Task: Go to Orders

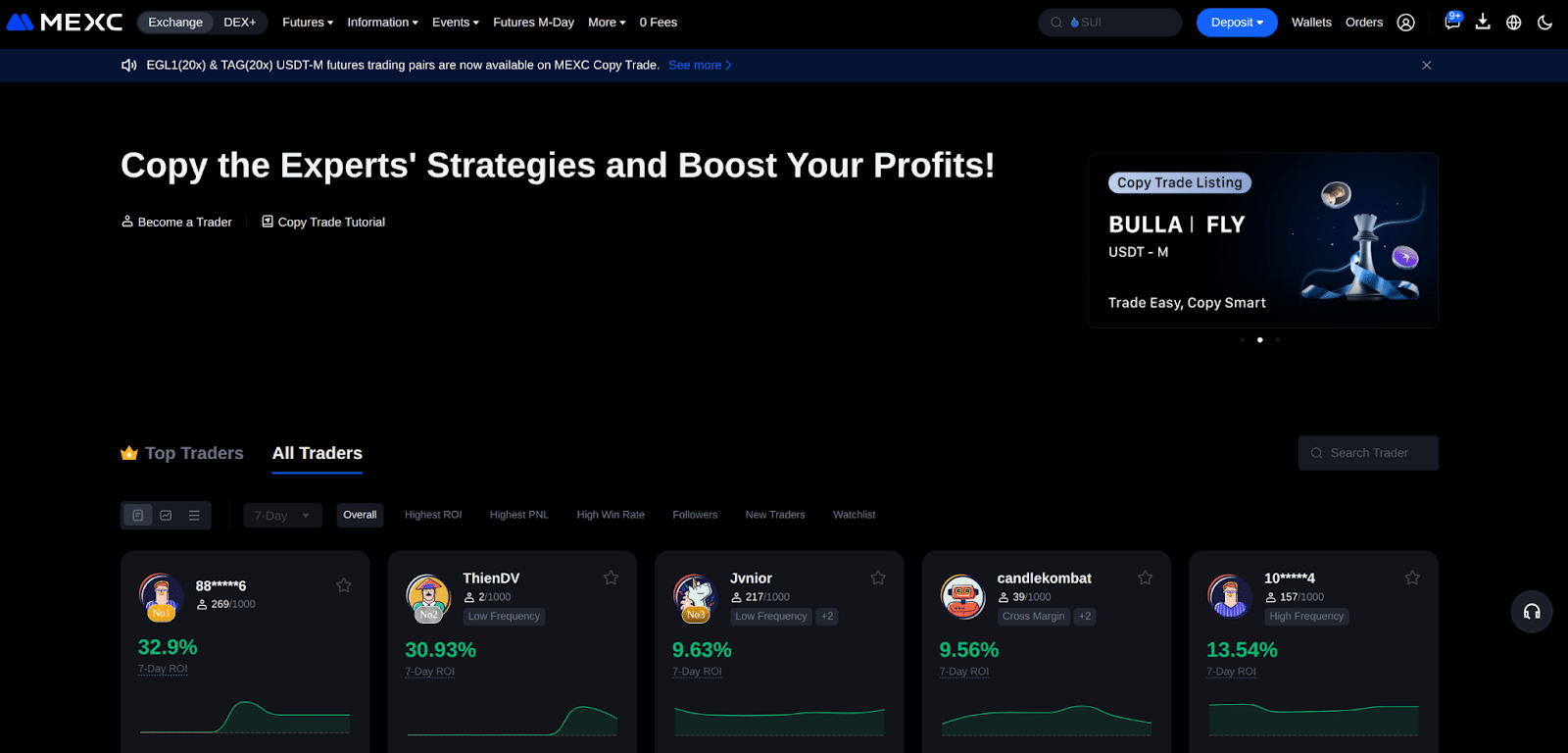Action: click(1364, 23)
